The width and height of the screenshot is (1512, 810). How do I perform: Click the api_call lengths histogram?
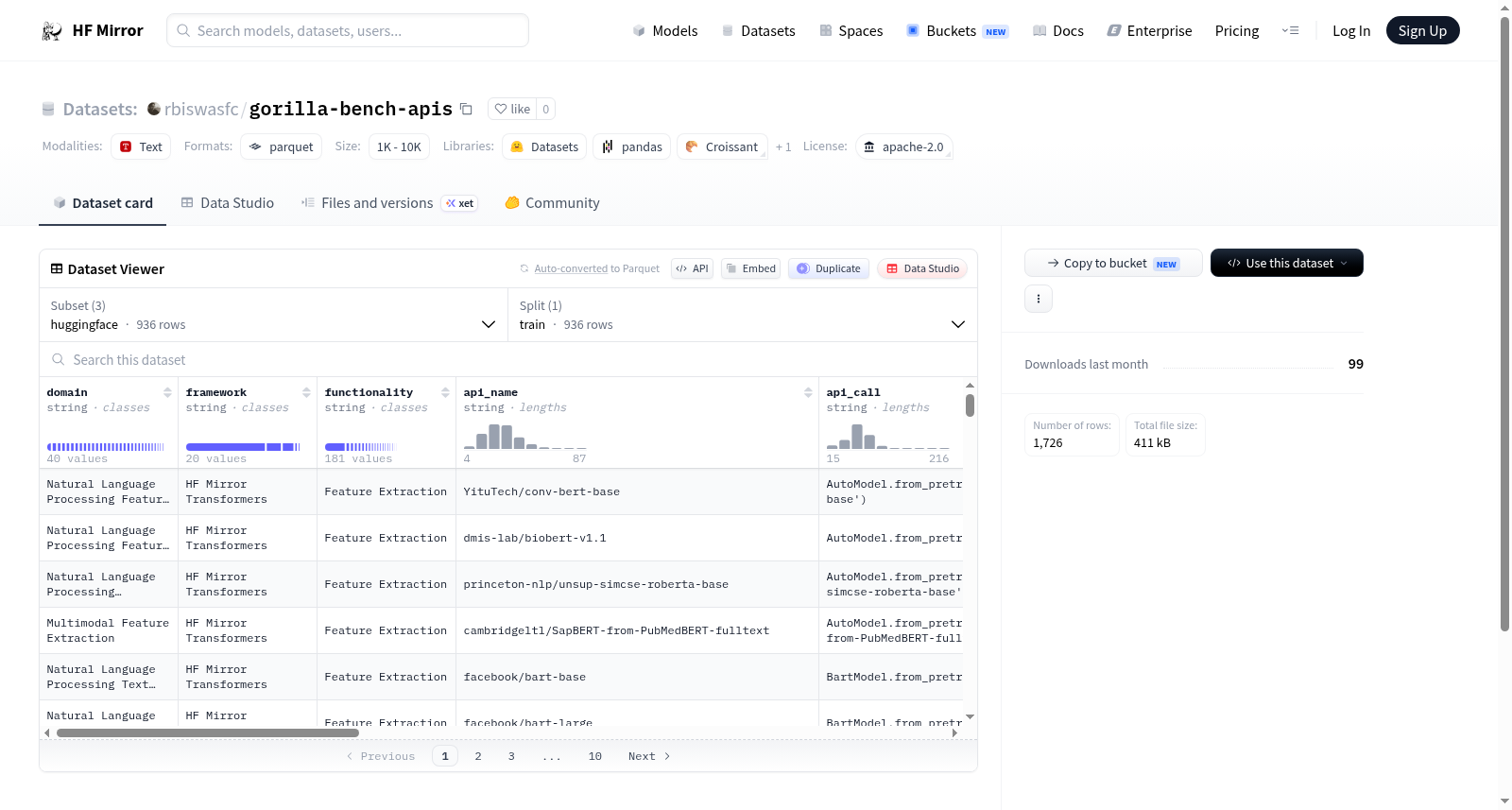point(888,437)
